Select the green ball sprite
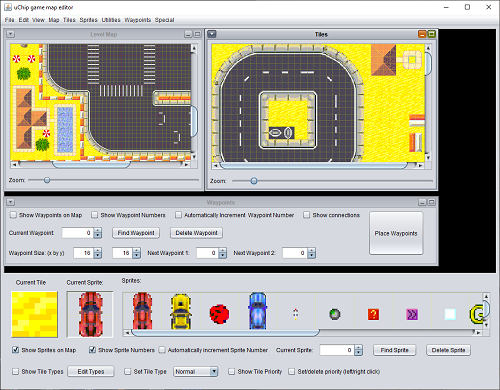500x390 pixels. (335, 314)
